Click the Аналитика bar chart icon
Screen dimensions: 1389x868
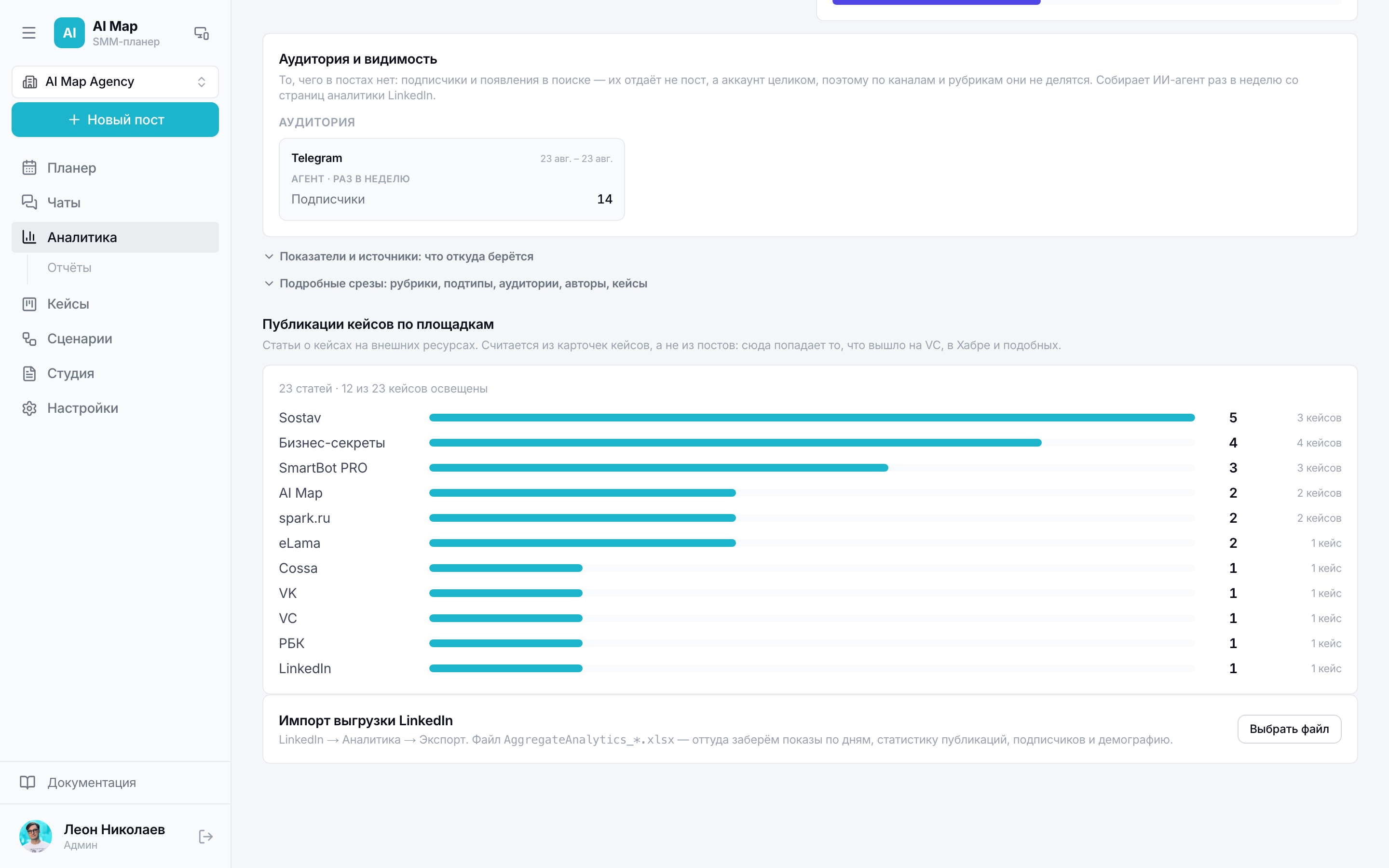click(x=29, y=236)
